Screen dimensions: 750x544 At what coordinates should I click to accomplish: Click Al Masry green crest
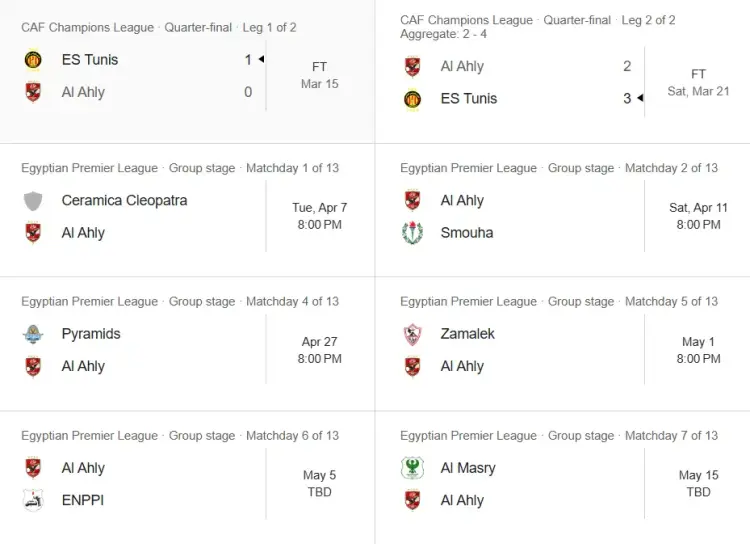[412, 468]
